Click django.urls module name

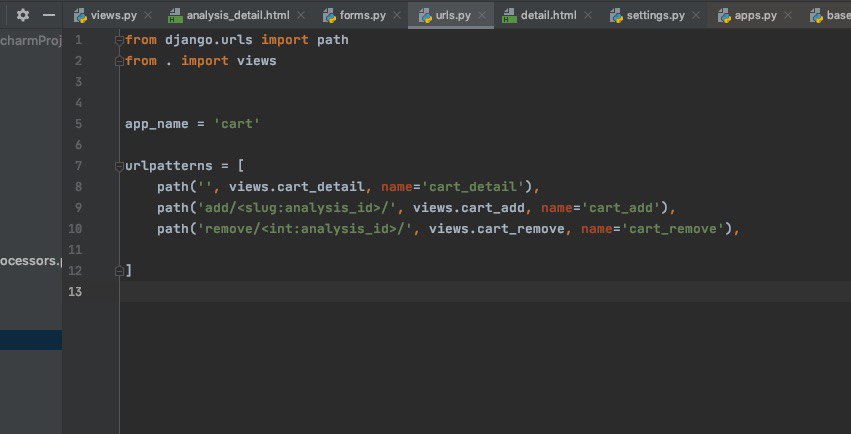209,40
